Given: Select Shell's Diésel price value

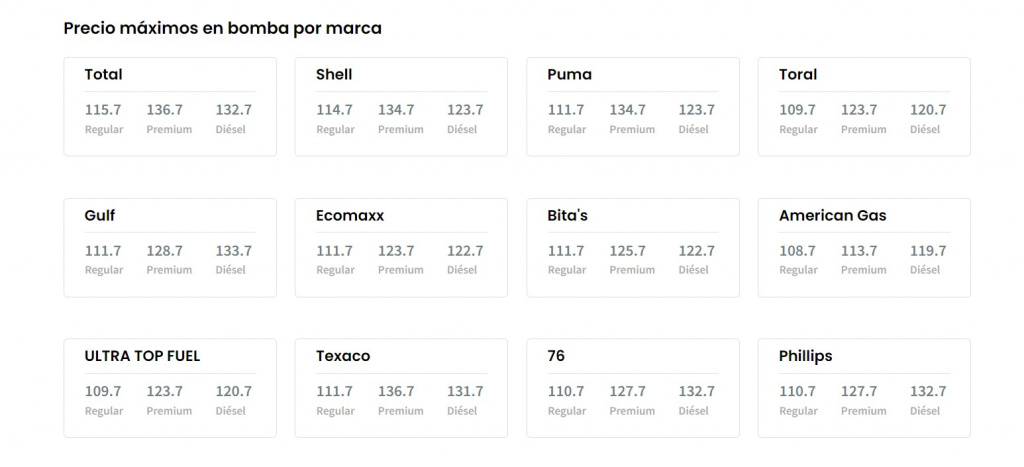Looking at the screenshot, I should (x=465, y=110).
